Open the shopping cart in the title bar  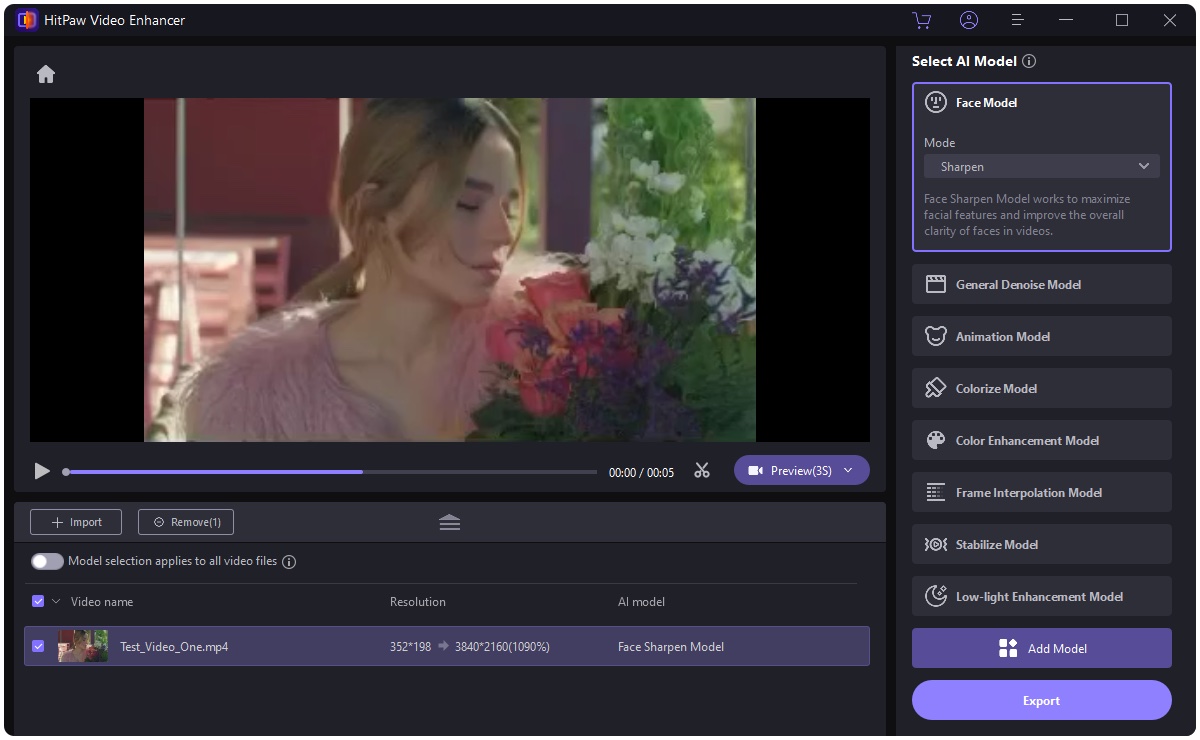(x=921, y=20)
